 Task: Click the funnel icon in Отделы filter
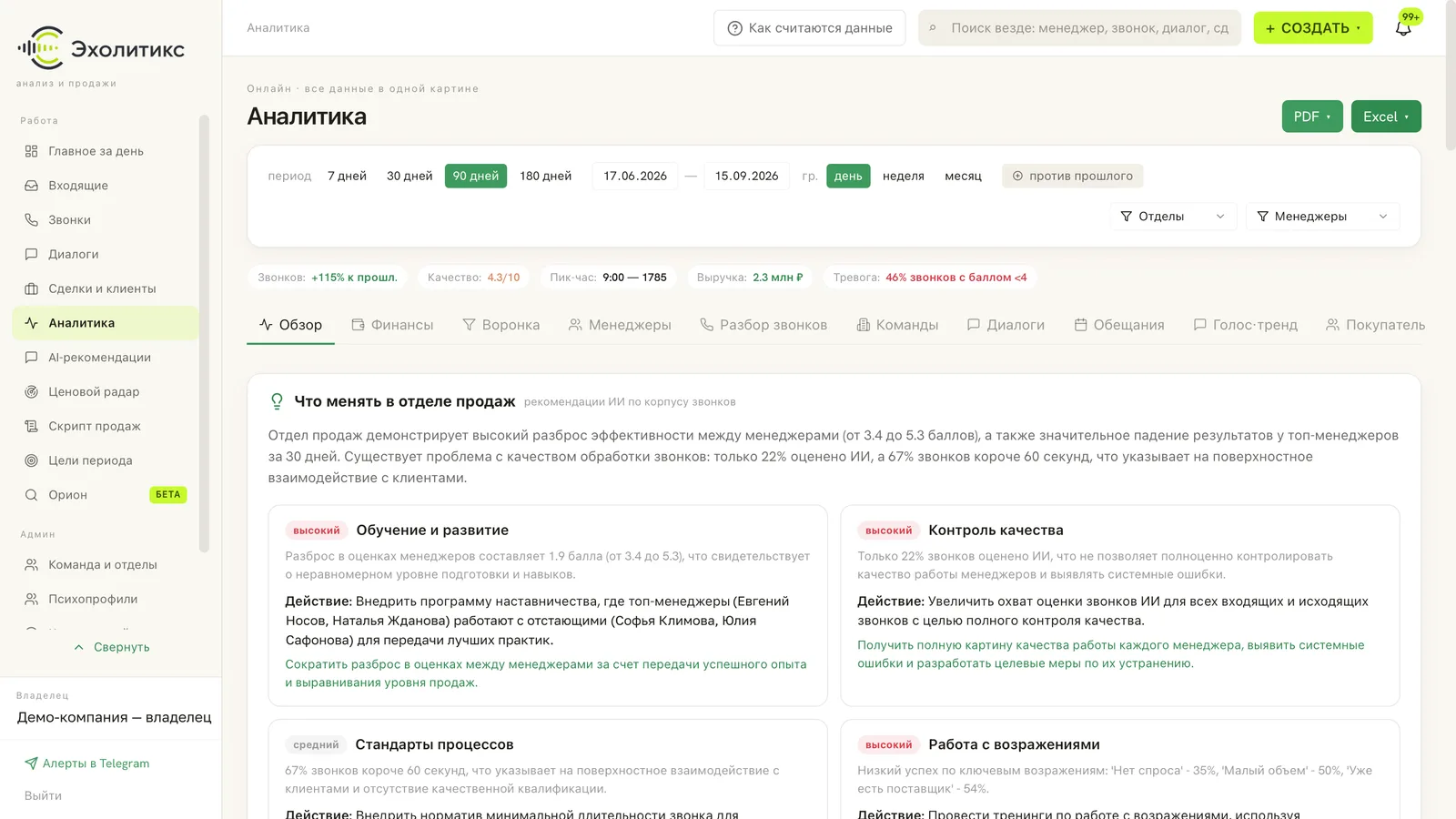click(x=1127, y=217)
